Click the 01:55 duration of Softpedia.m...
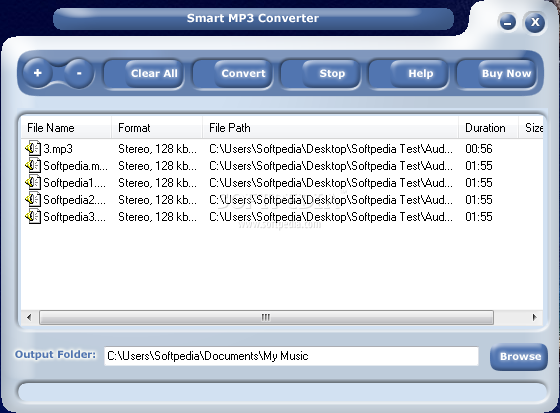Viewport: 560px width, 413px height. click(x=479, y=166)
